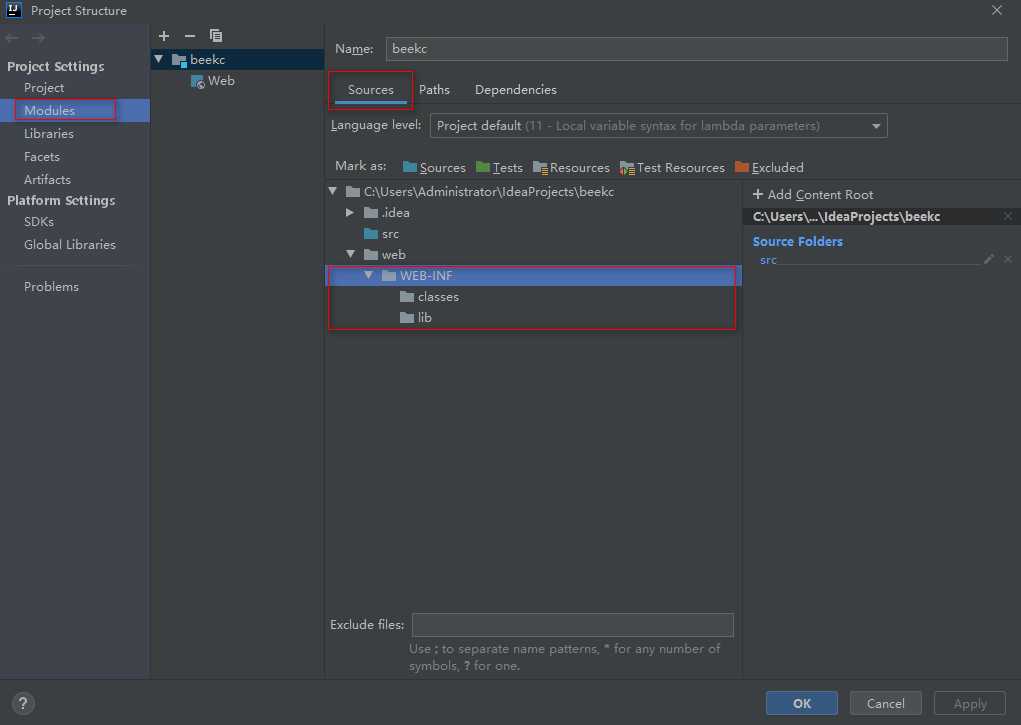Click the src link under Source Folders
The image size is (1021, 725).
tap(768, 260)
